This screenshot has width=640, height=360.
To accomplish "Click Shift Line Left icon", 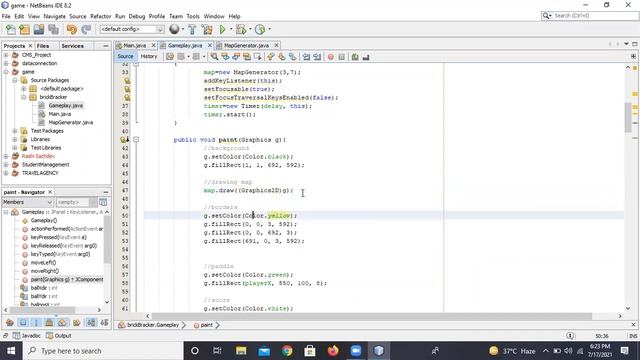I will 306,57.
